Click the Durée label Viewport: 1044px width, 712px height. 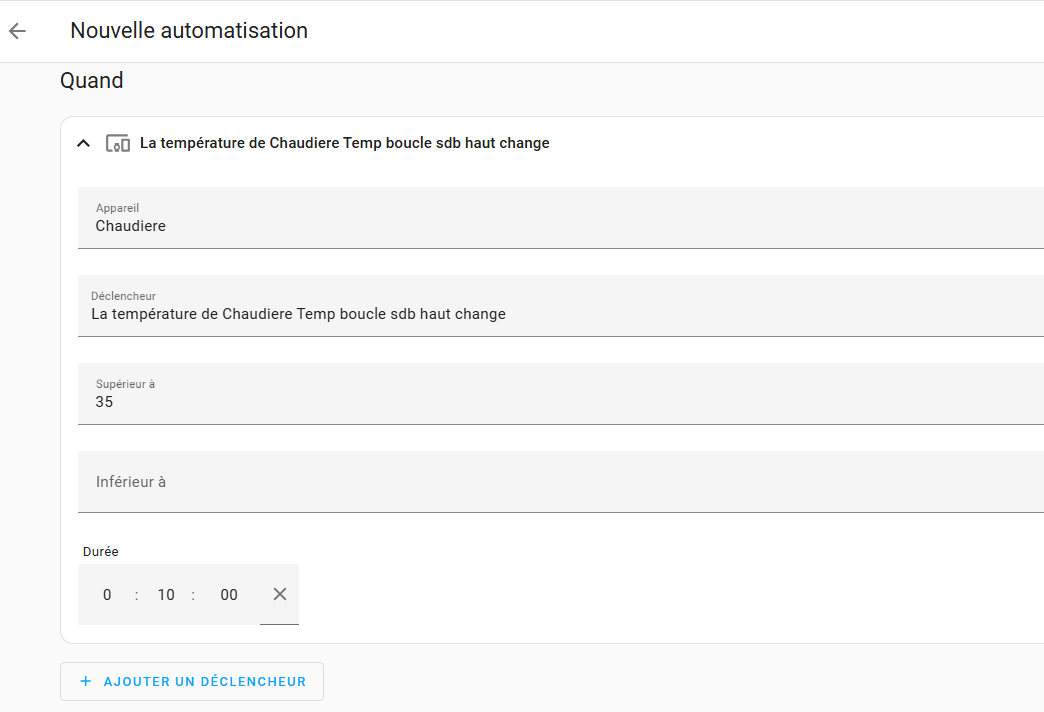(x=101, y=551)
